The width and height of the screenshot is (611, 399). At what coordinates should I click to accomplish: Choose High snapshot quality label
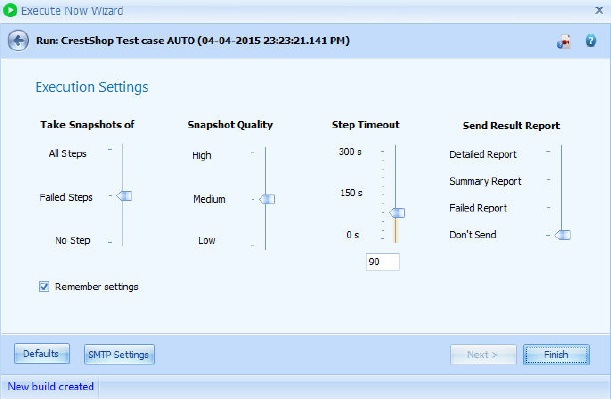tap(201, 155)
